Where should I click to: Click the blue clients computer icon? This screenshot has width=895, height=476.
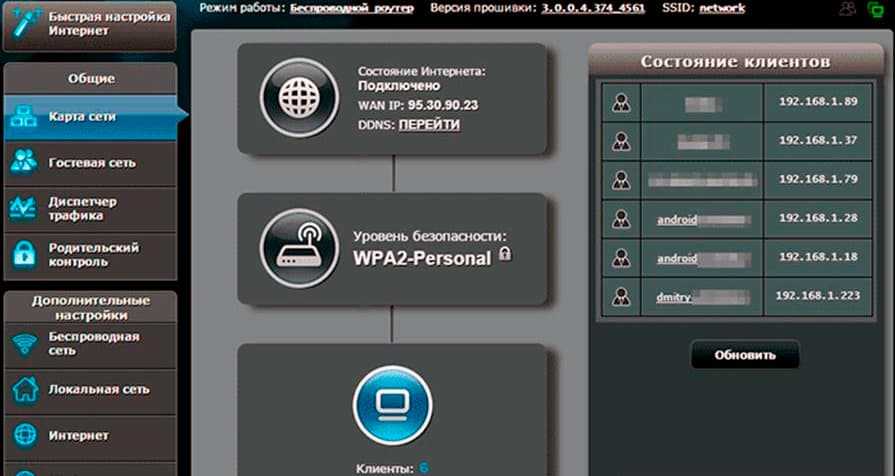[x=393, y=405]
